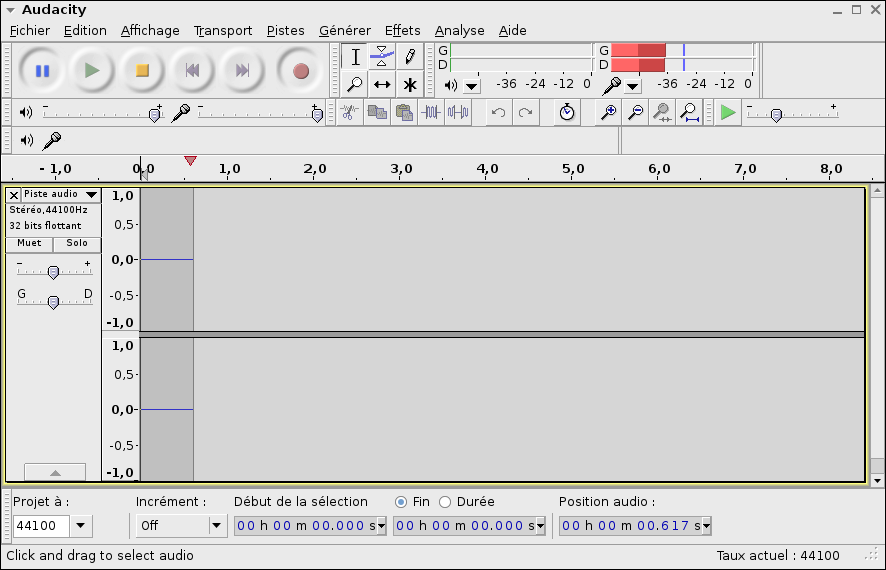The height and width of the screenshot is (570, 886).
Task: Click the device toolbar microphone icon
Action: tap(52, 140)
